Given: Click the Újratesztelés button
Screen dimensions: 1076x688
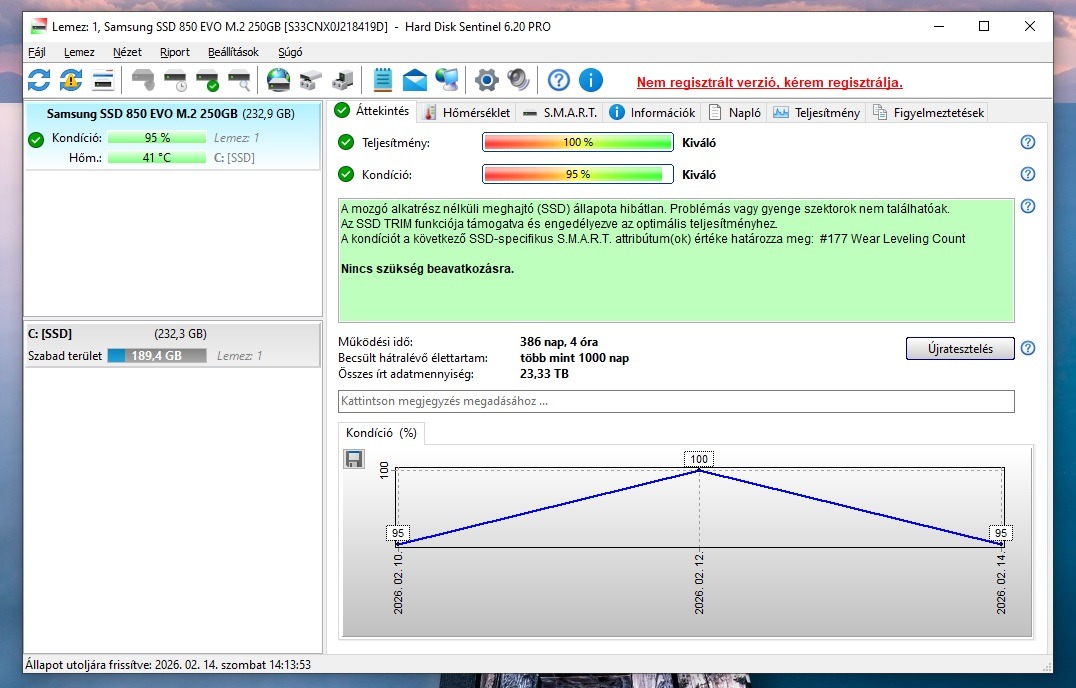Looking at the screenshot, I should [x=960, y=348].
